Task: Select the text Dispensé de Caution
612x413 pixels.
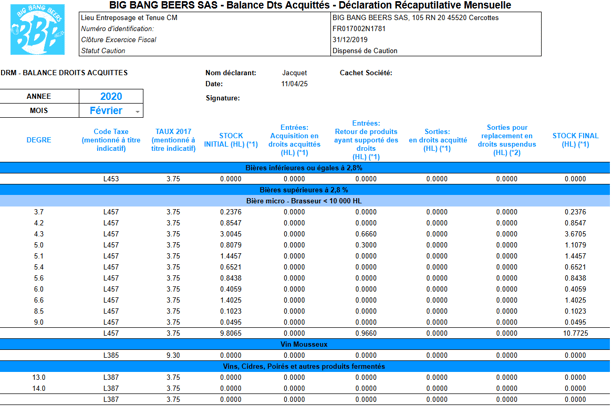Action: click(365, 51)
